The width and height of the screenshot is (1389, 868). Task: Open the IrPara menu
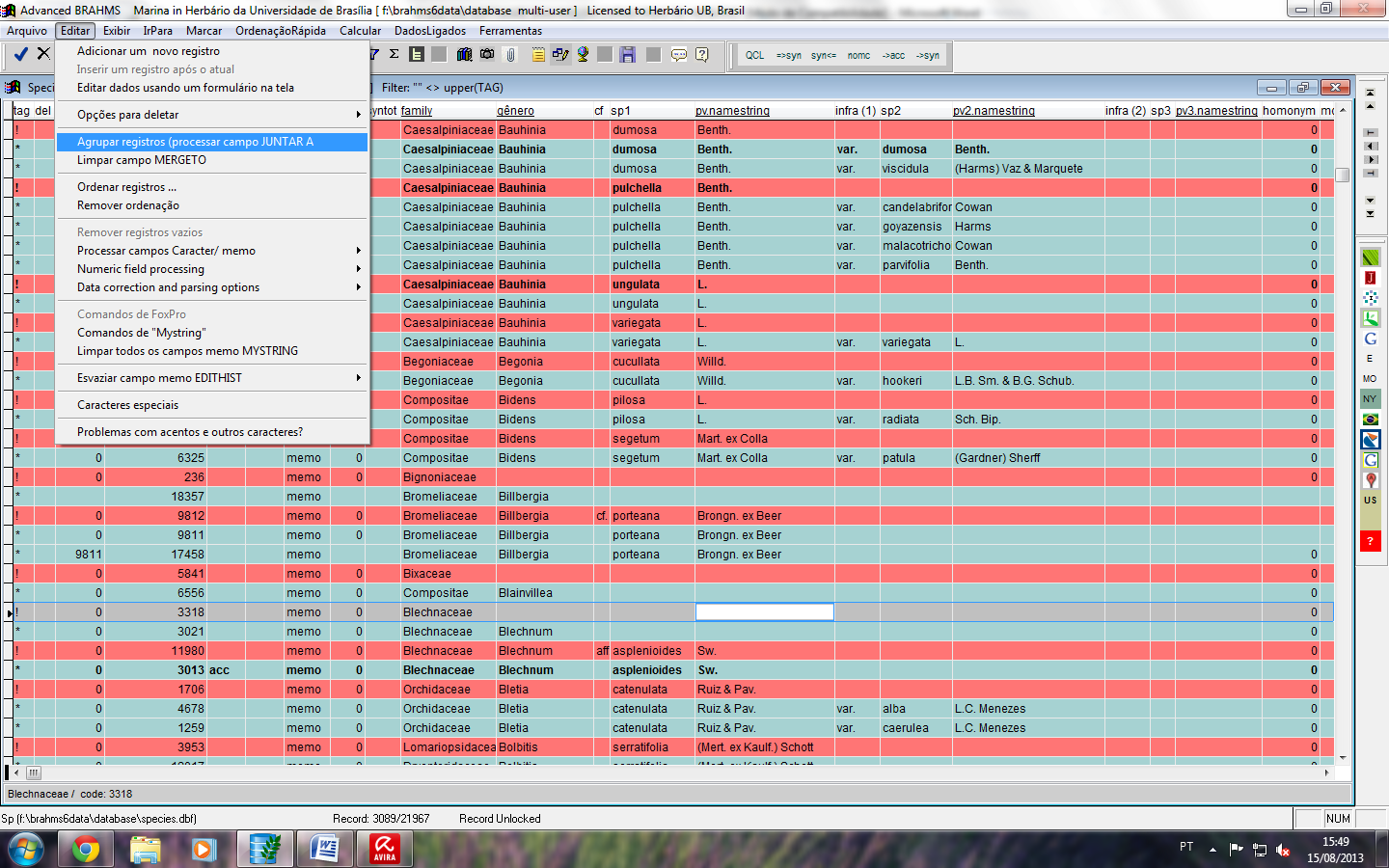point(158,31)
